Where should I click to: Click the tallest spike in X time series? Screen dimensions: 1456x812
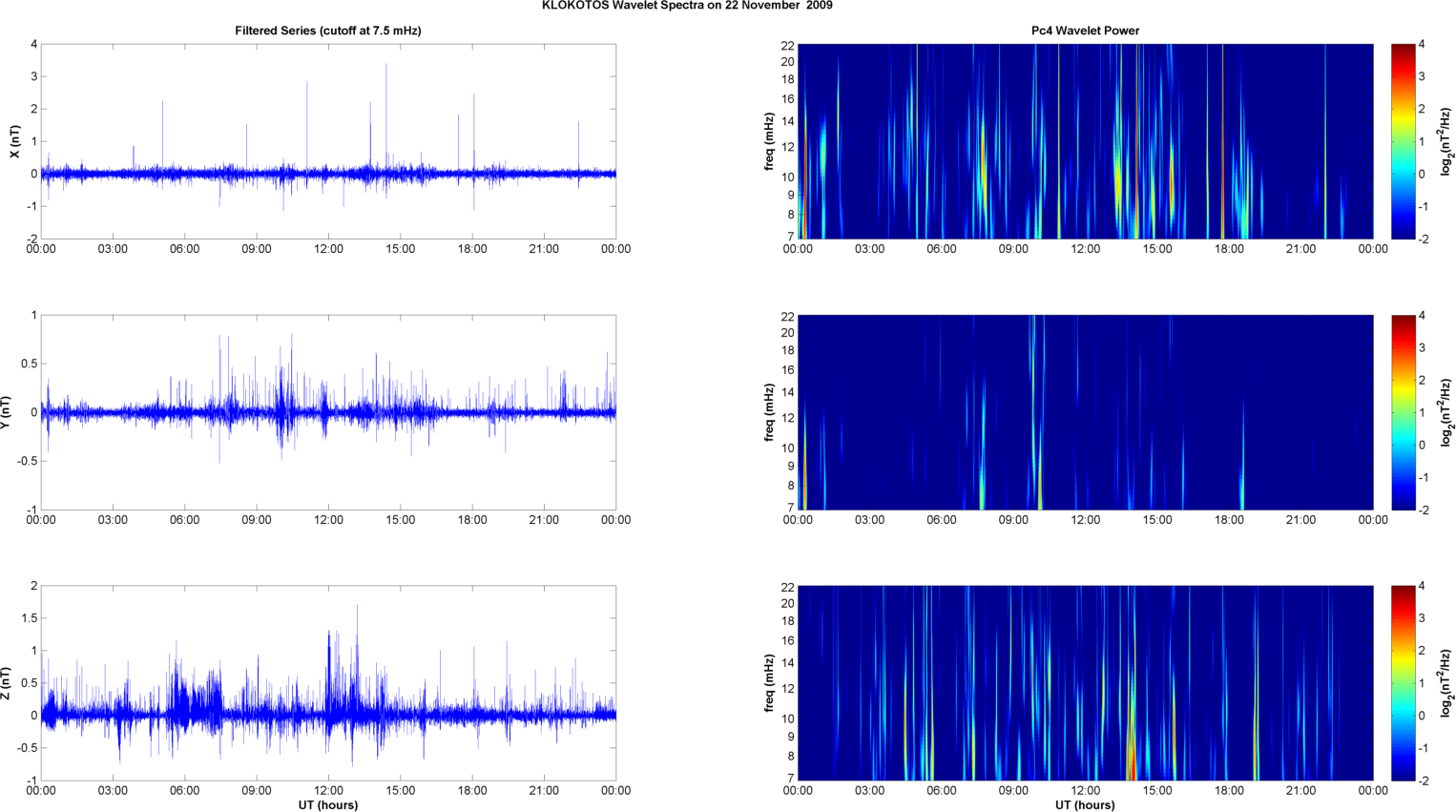point(386,67)
